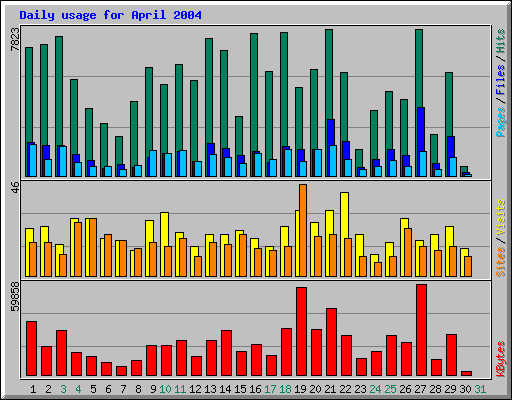512x400 pixels.
Task: Select day 22 on the x-axis
Action: [x=345, y=389]
